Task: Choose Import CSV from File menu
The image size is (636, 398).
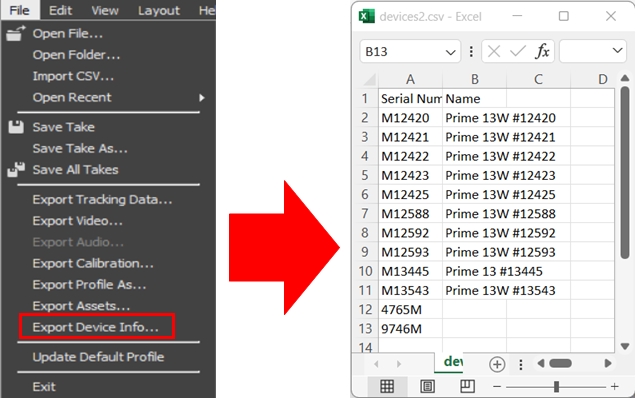Action: pos(73,76)
